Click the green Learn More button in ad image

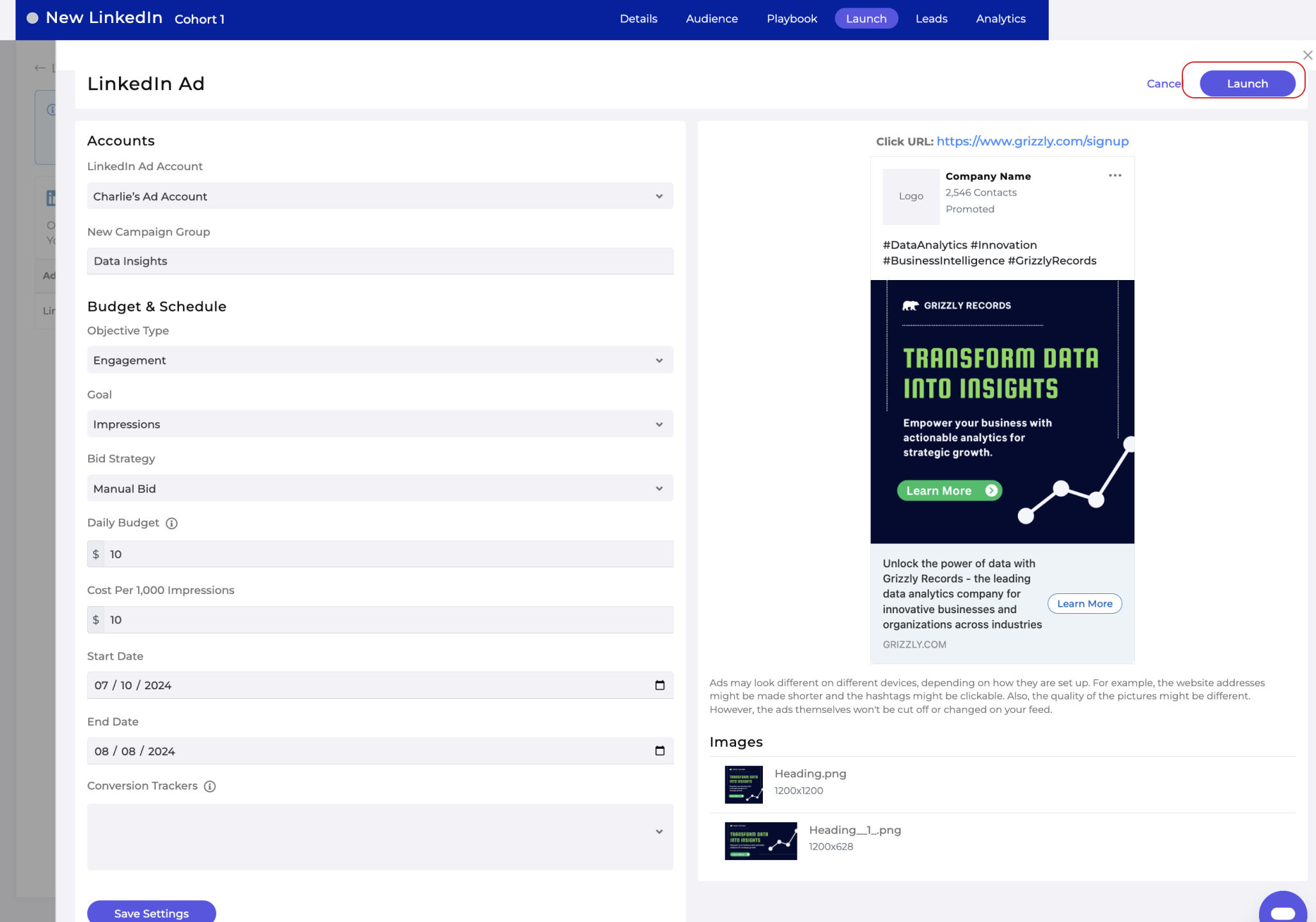click(949, 490)
